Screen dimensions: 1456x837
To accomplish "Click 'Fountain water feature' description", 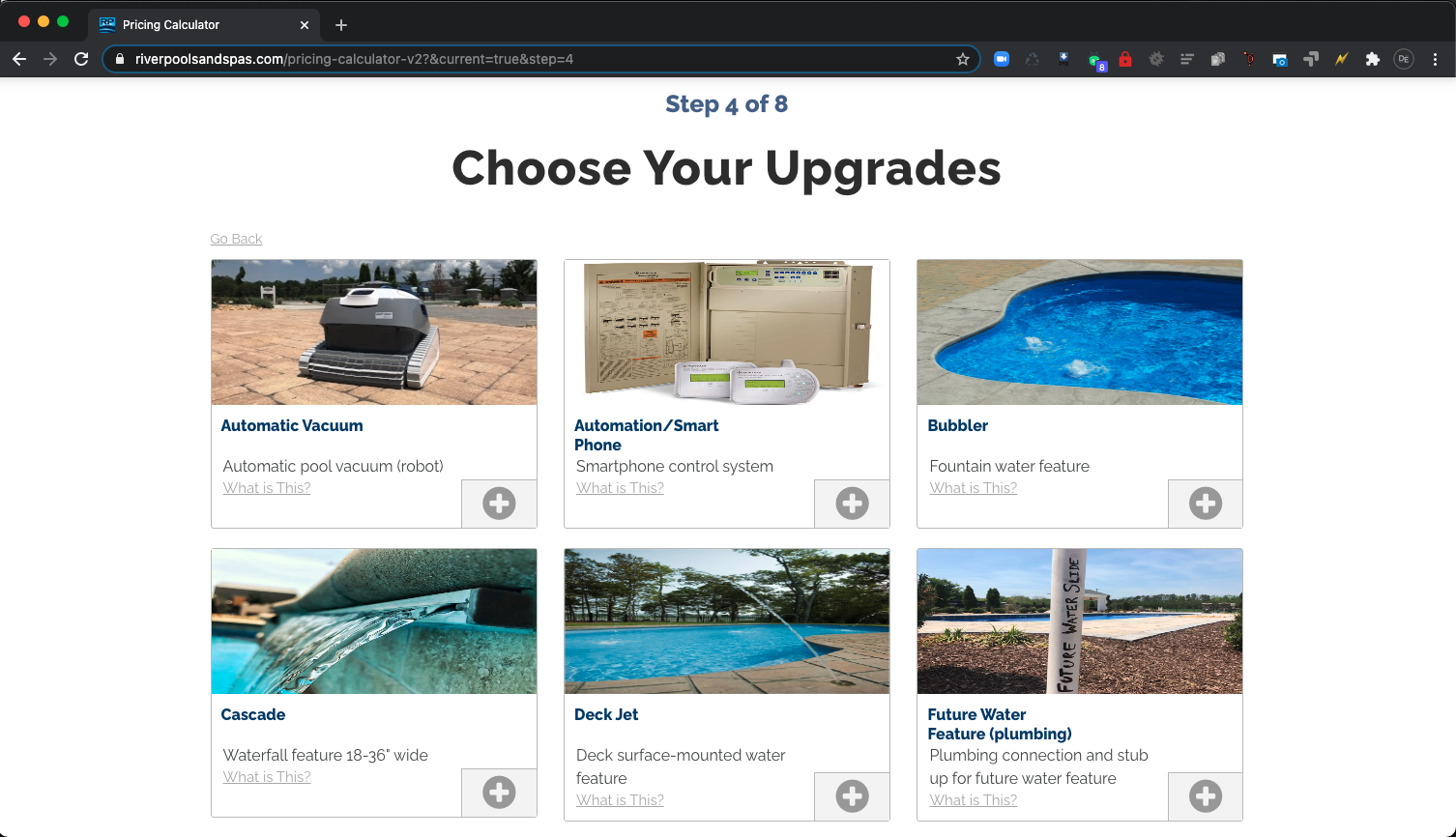I will click(x=1009, y=466).
